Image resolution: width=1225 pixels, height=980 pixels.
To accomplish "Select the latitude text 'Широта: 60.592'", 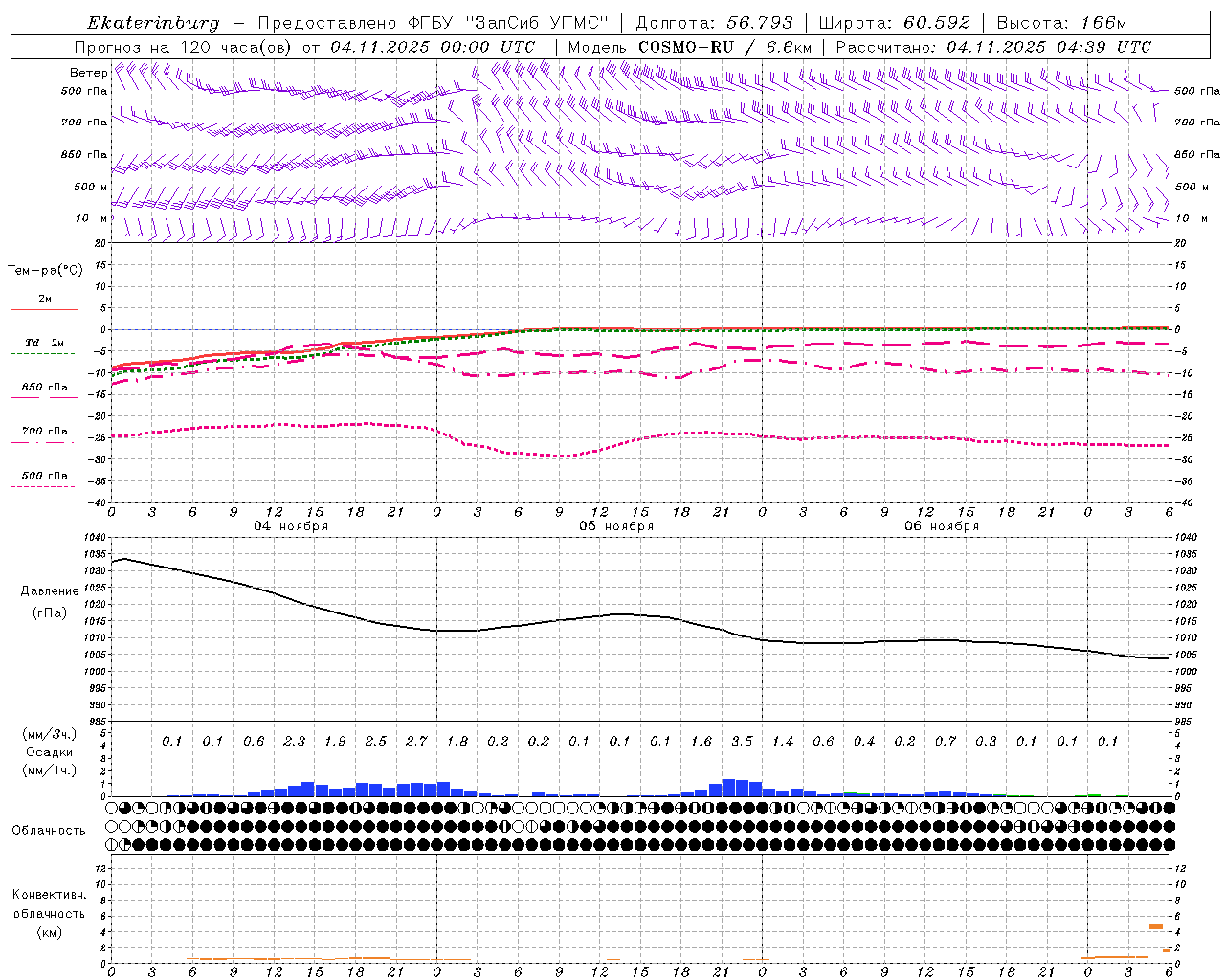I will pyautogui.click(x=895, y=23).
